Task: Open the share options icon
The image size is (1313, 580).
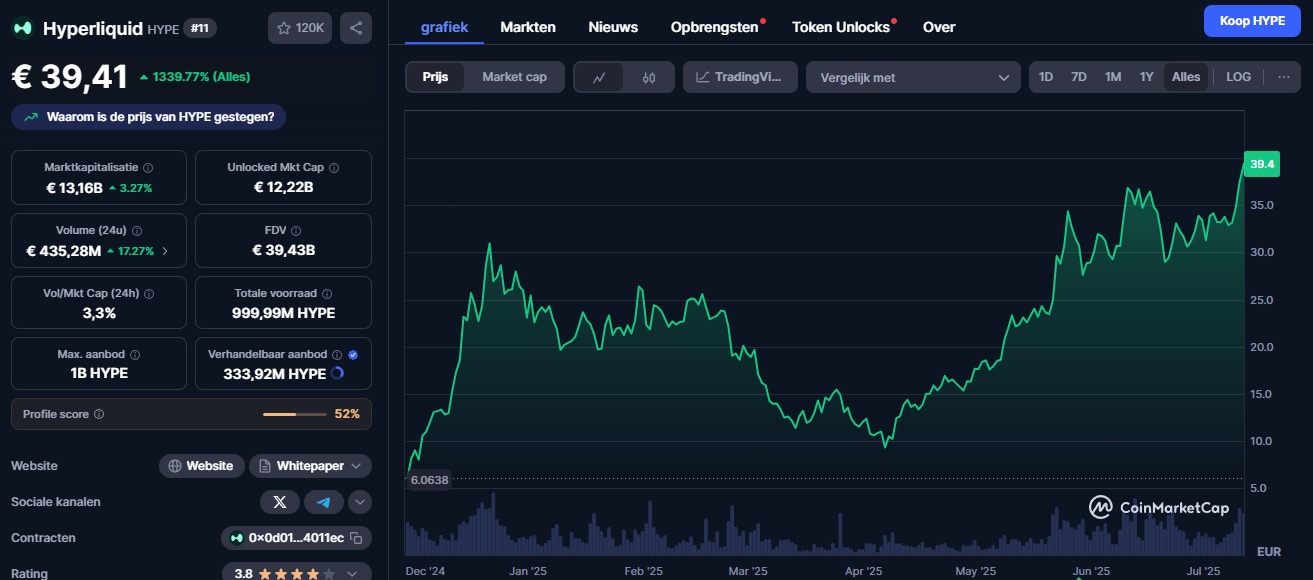Action: (x=355, y=28)
